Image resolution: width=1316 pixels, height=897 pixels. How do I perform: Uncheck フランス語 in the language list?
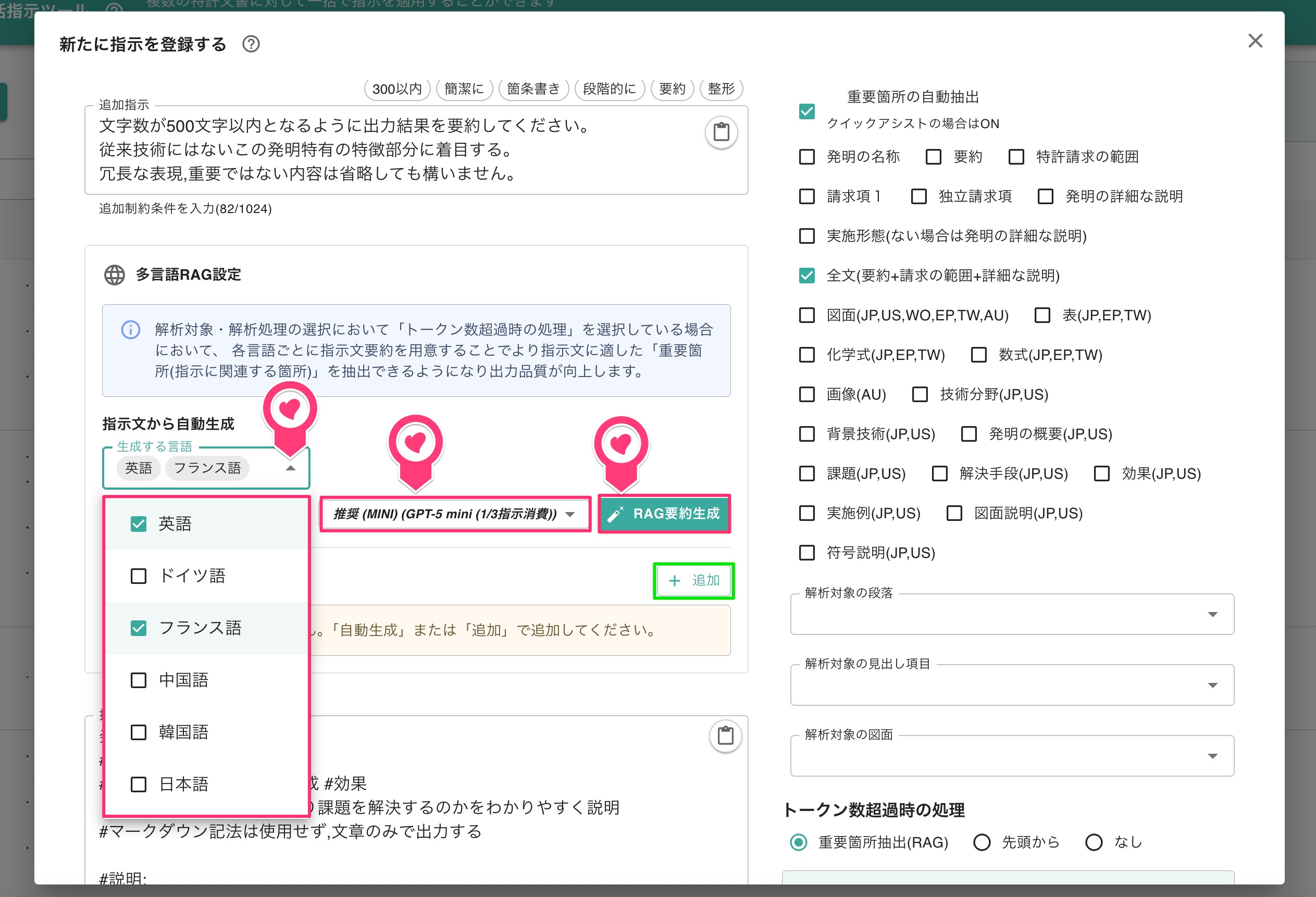139,628
